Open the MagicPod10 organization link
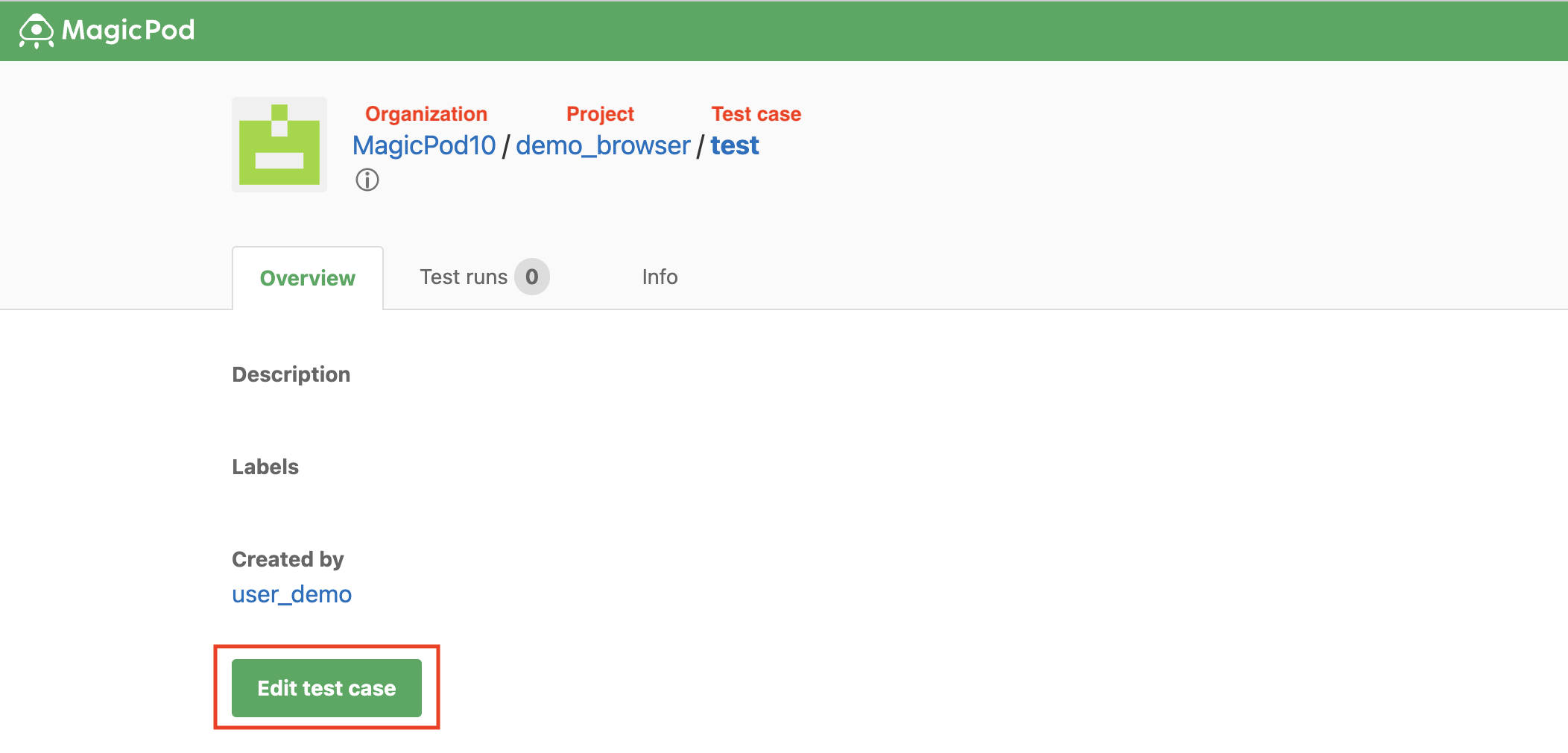This screenshot has width=1568, height=753. (x=424, y=145)
